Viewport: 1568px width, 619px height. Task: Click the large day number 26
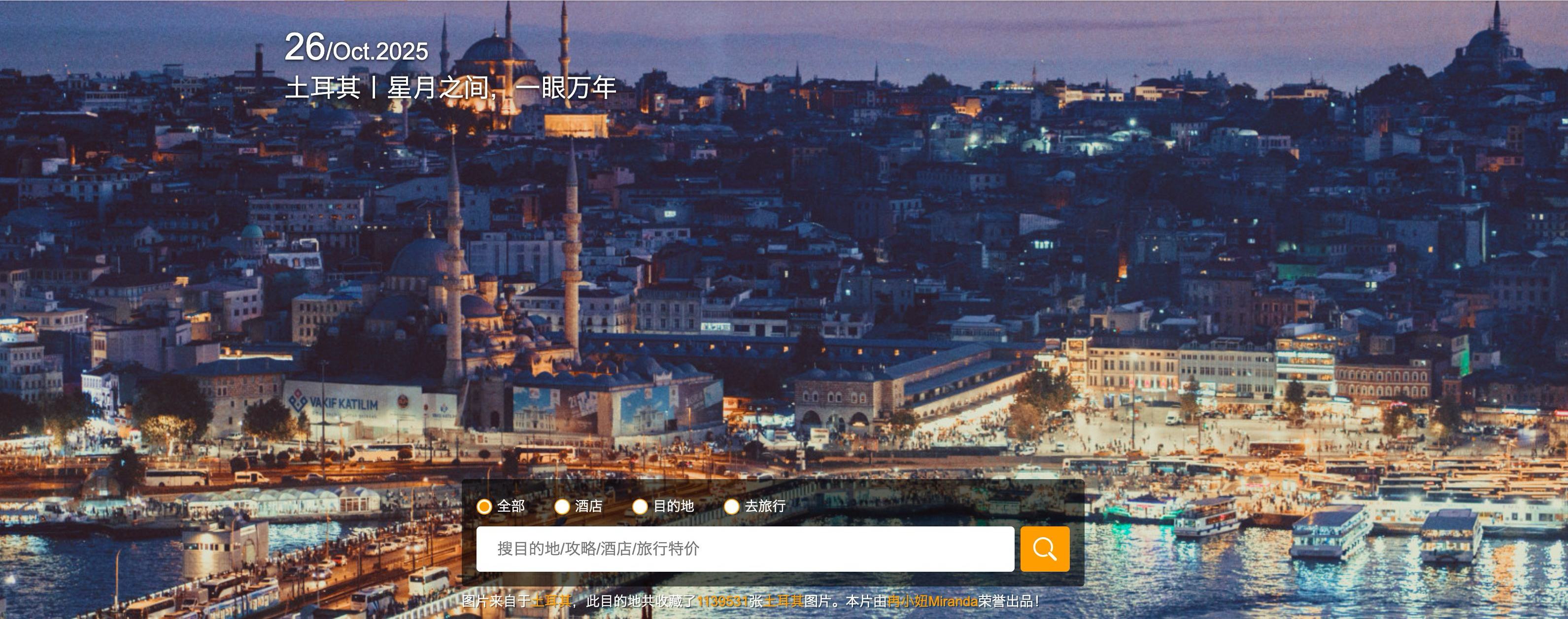coord(305,47)
